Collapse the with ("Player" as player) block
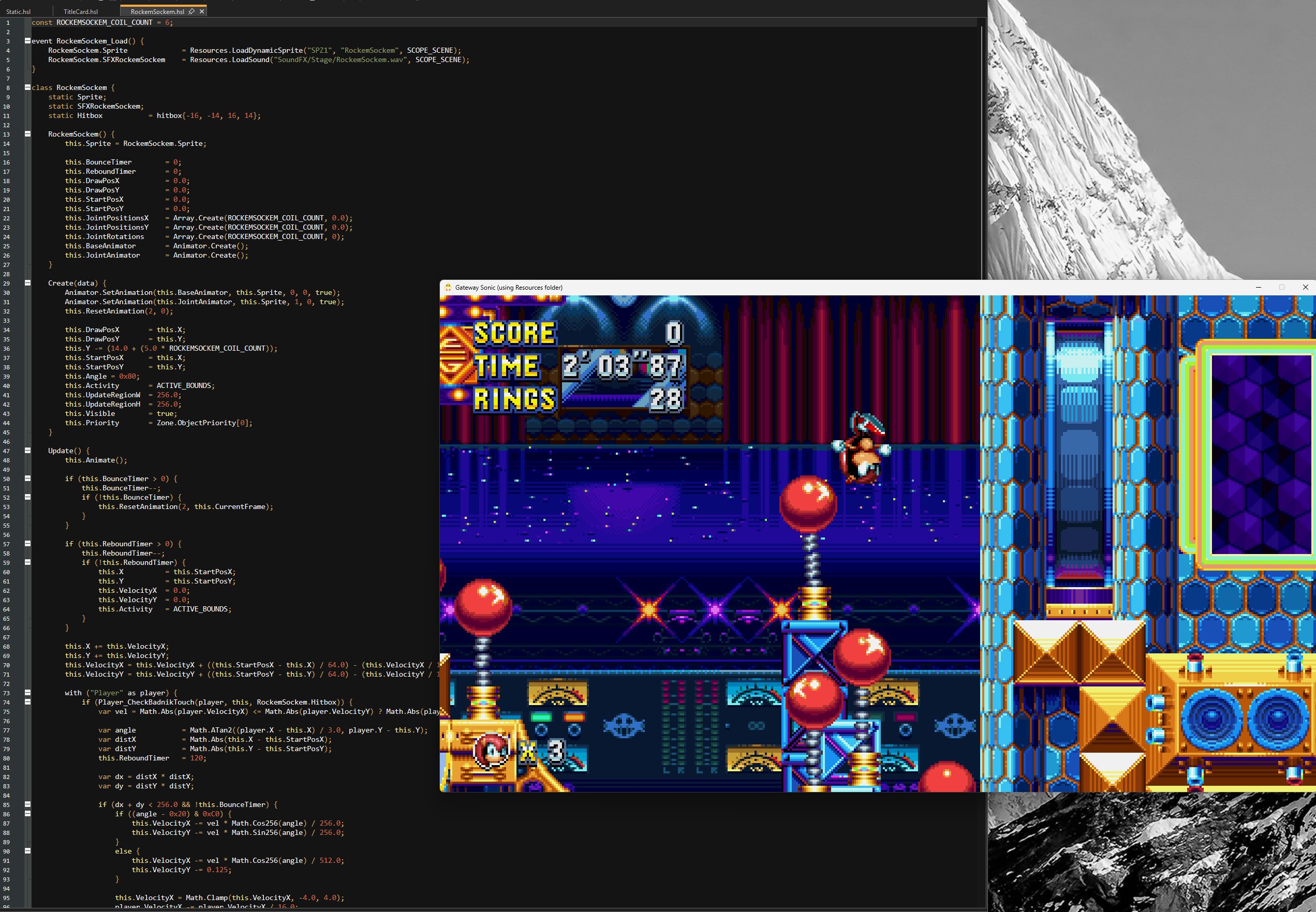This screenshot has height=912, width=1316. 27,693
